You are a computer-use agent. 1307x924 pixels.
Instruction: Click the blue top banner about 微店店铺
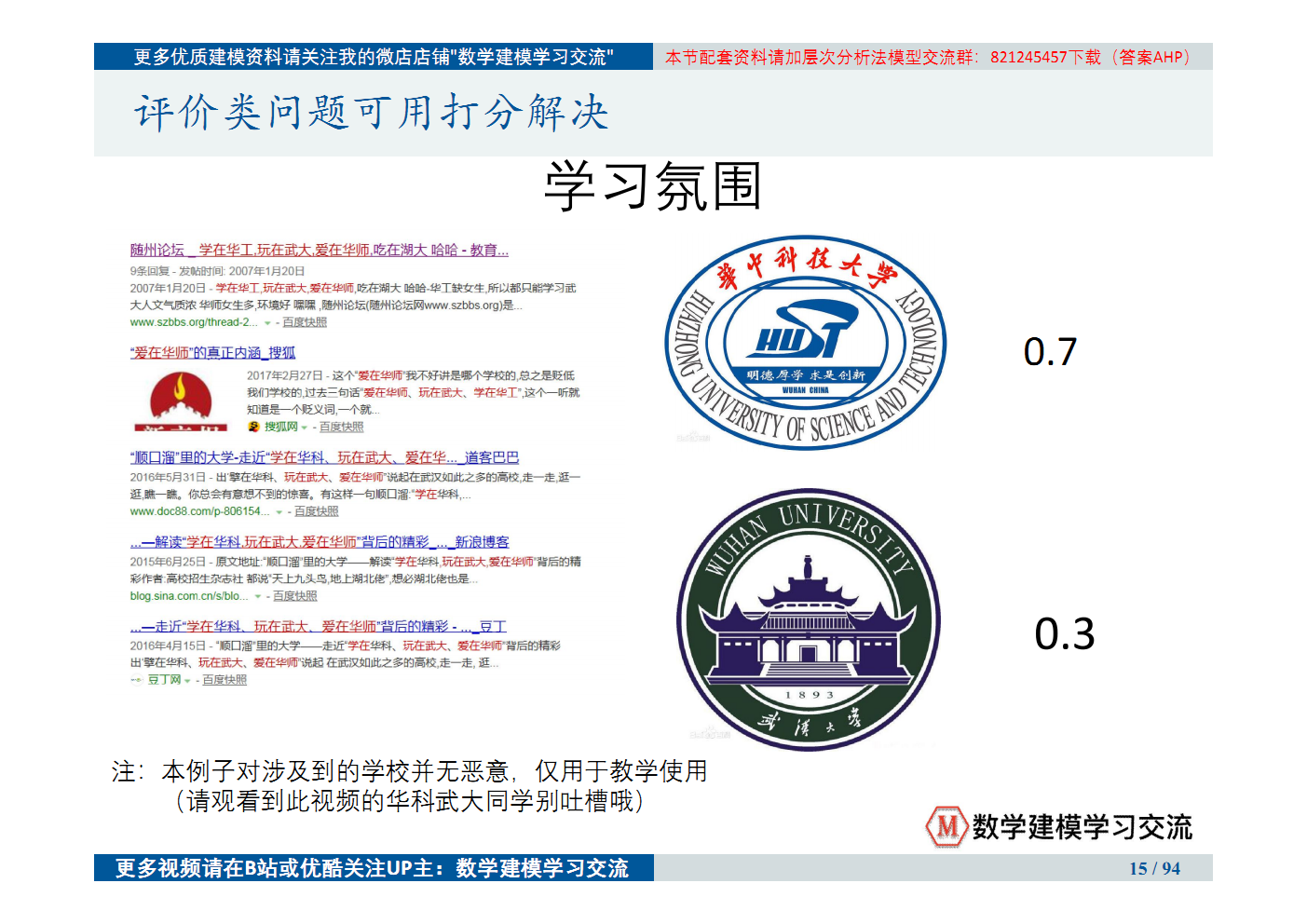click(374, 57)
